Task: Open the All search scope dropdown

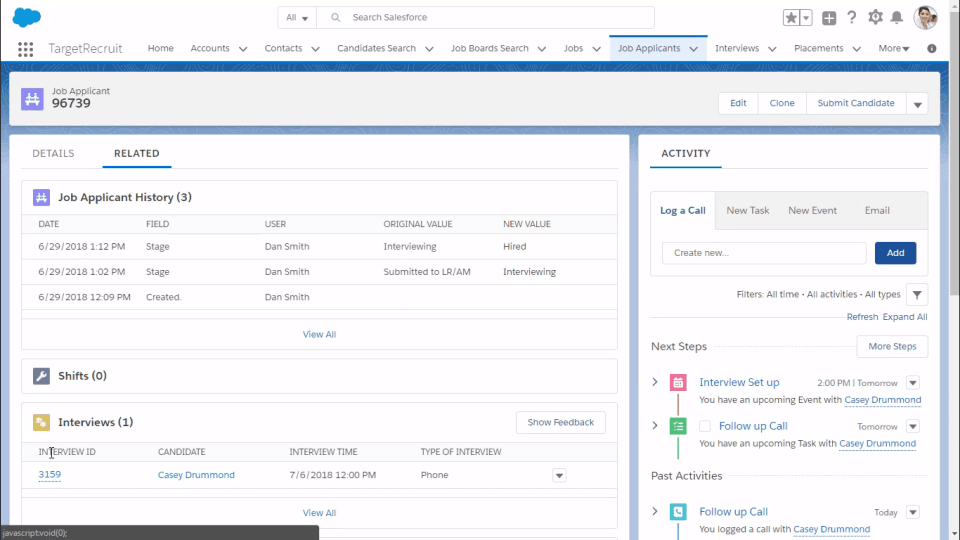Action: pos(297,18)
